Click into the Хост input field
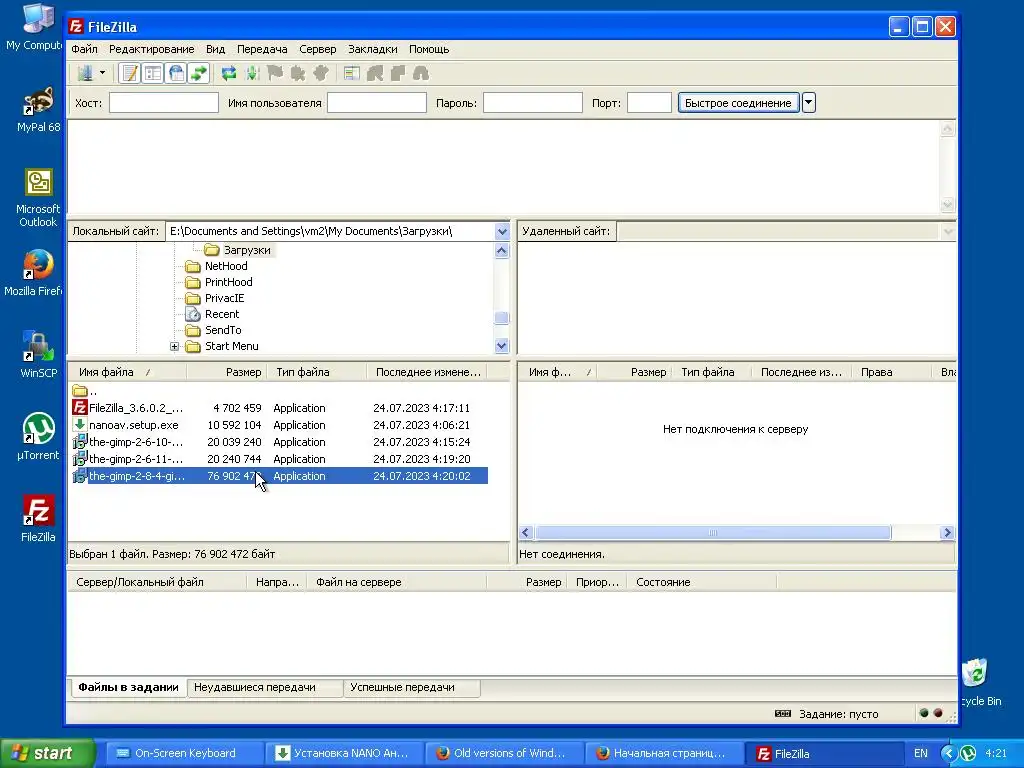 tap(163, 103)
